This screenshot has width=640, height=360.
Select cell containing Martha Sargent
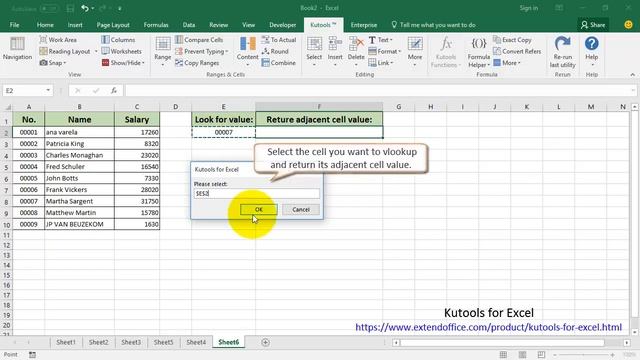[x=79, y=201]
